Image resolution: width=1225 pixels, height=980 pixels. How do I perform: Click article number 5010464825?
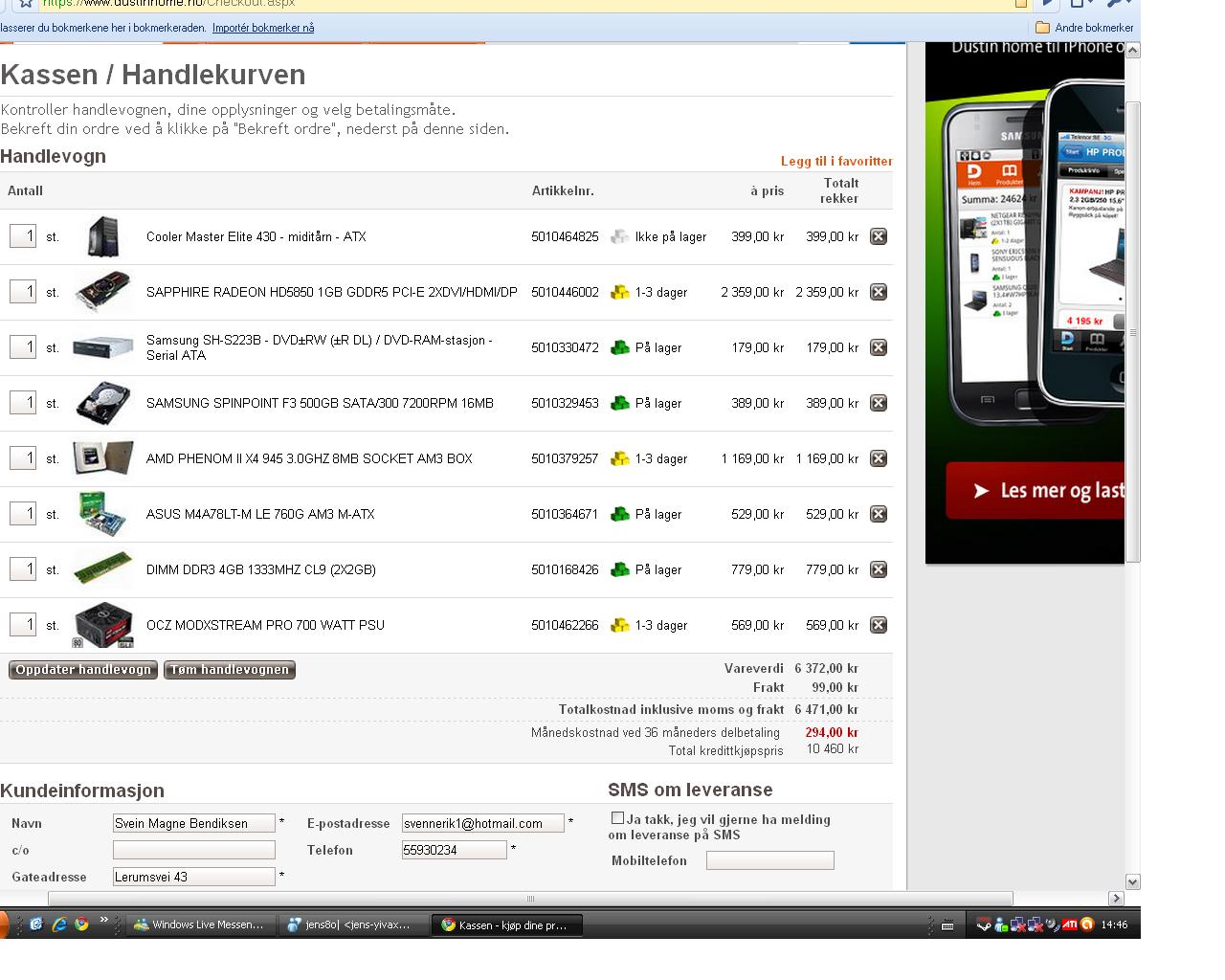point(565,236)
